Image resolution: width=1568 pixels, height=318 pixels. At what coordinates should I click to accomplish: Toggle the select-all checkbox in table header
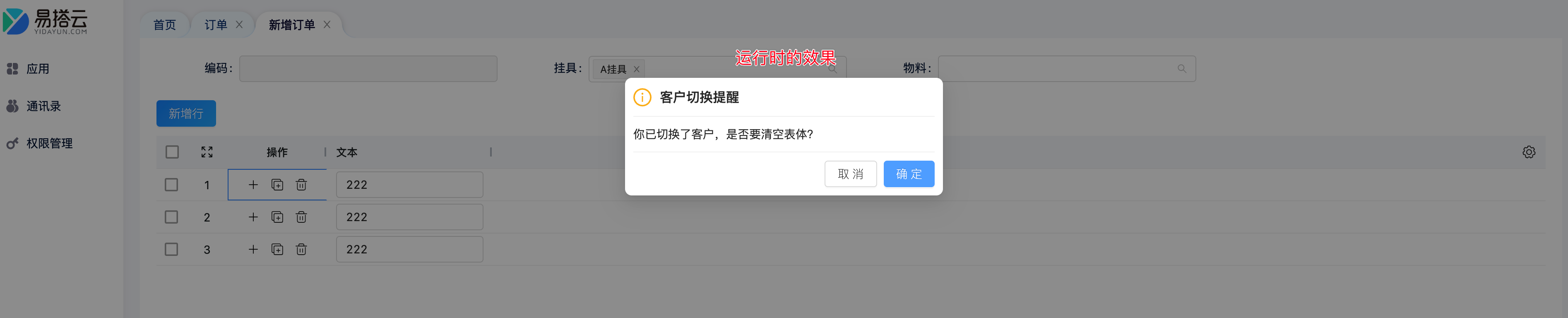point(172,152)
